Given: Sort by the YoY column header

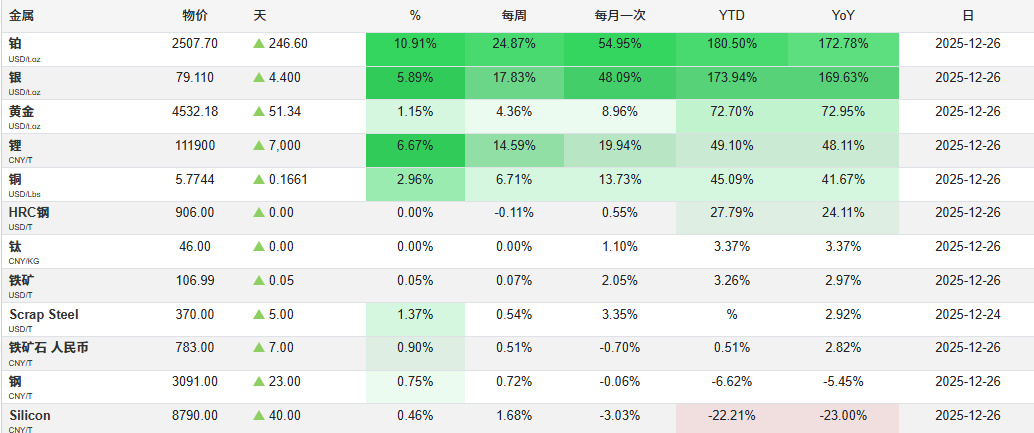Looking at the screenshot, I should pos(844,16).
